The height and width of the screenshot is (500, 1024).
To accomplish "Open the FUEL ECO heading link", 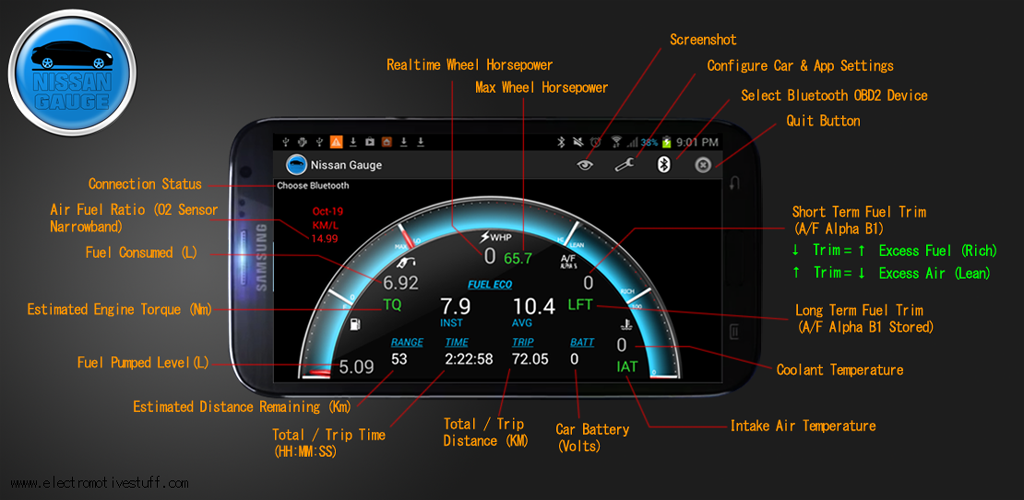I will (x=490, y=285).
